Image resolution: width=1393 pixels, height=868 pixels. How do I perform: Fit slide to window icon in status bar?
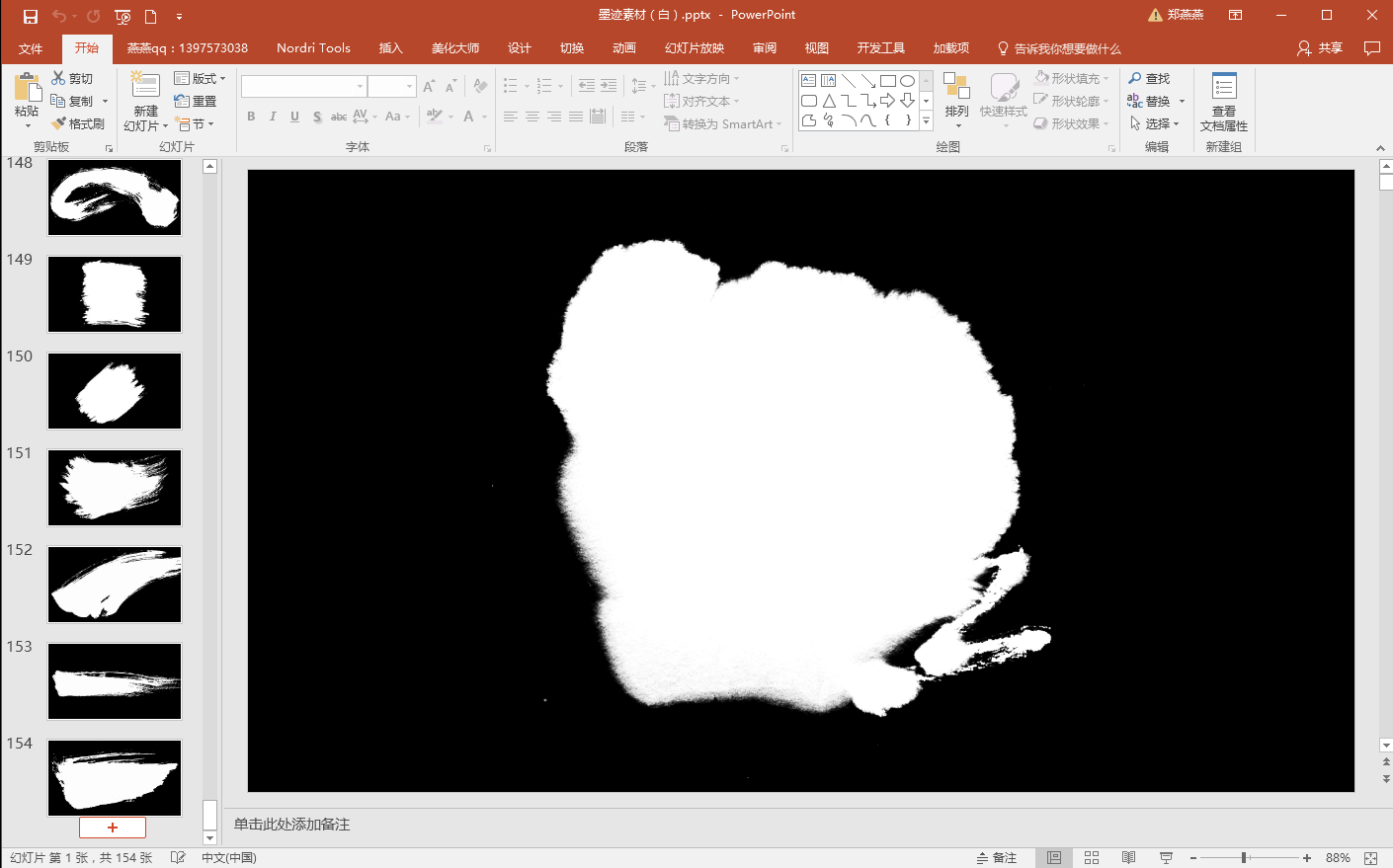pyautogui.click(x=1370, y=858)
